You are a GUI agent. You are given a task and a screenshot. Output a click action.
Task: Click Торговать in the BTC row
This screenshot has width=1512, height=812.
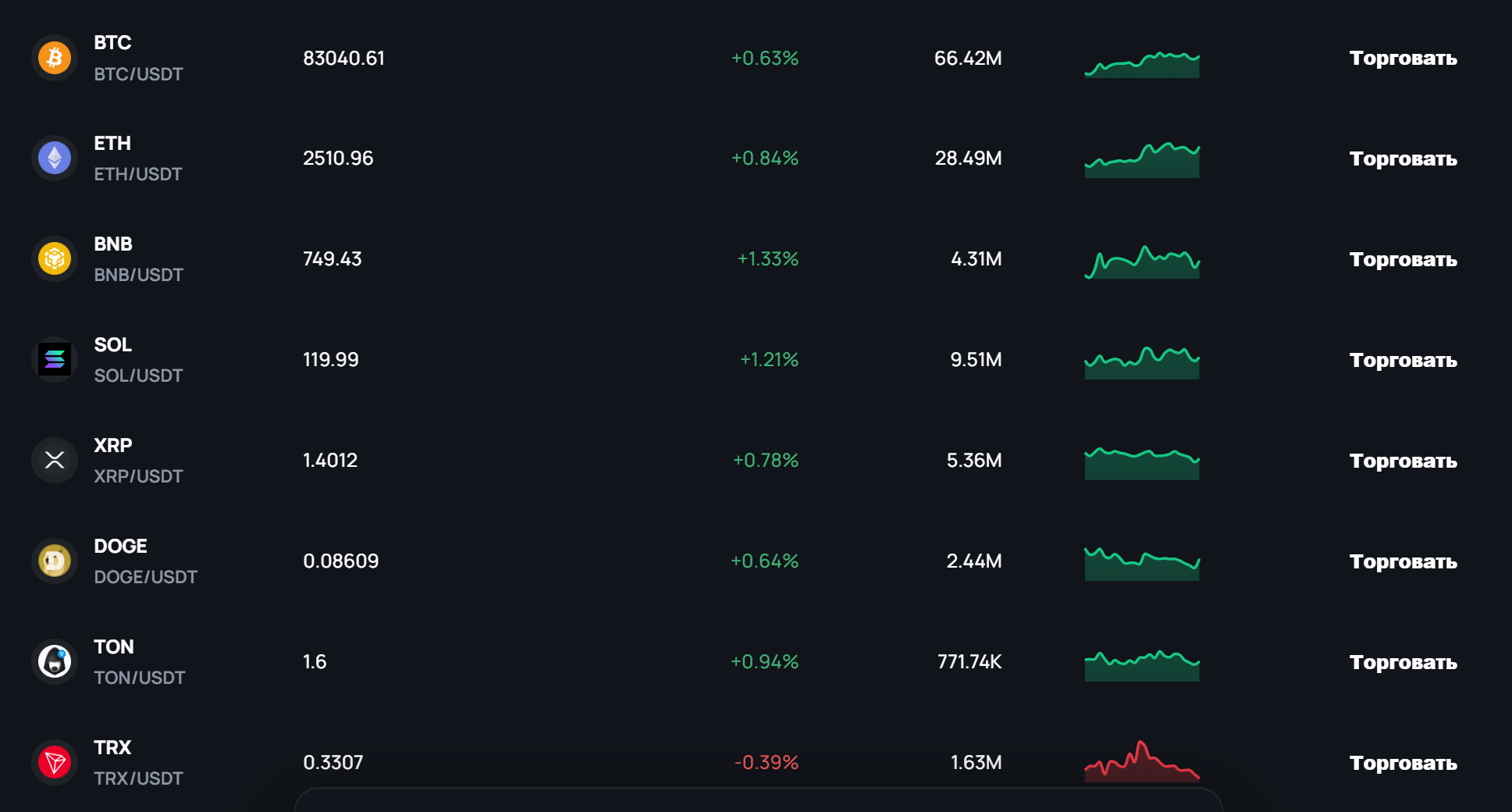click(1403, 59)
